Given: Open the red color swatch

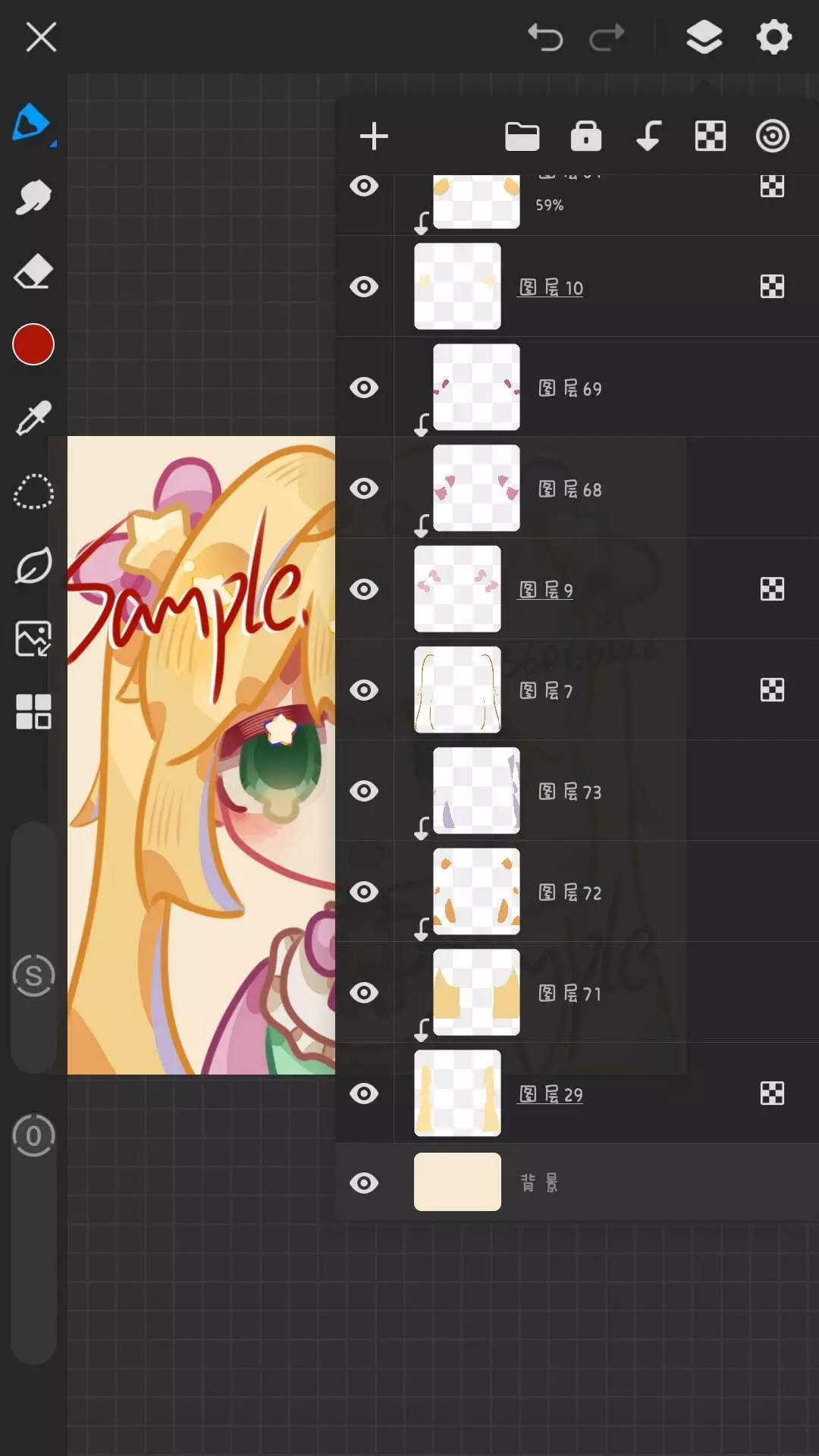Looking at the screenshot, I should tap(33, 344).
